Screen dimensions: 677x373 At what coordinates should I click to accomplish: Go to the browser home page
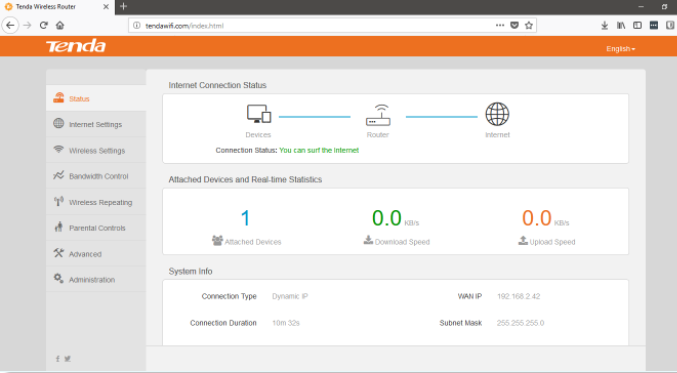click(x=60, y=25)
